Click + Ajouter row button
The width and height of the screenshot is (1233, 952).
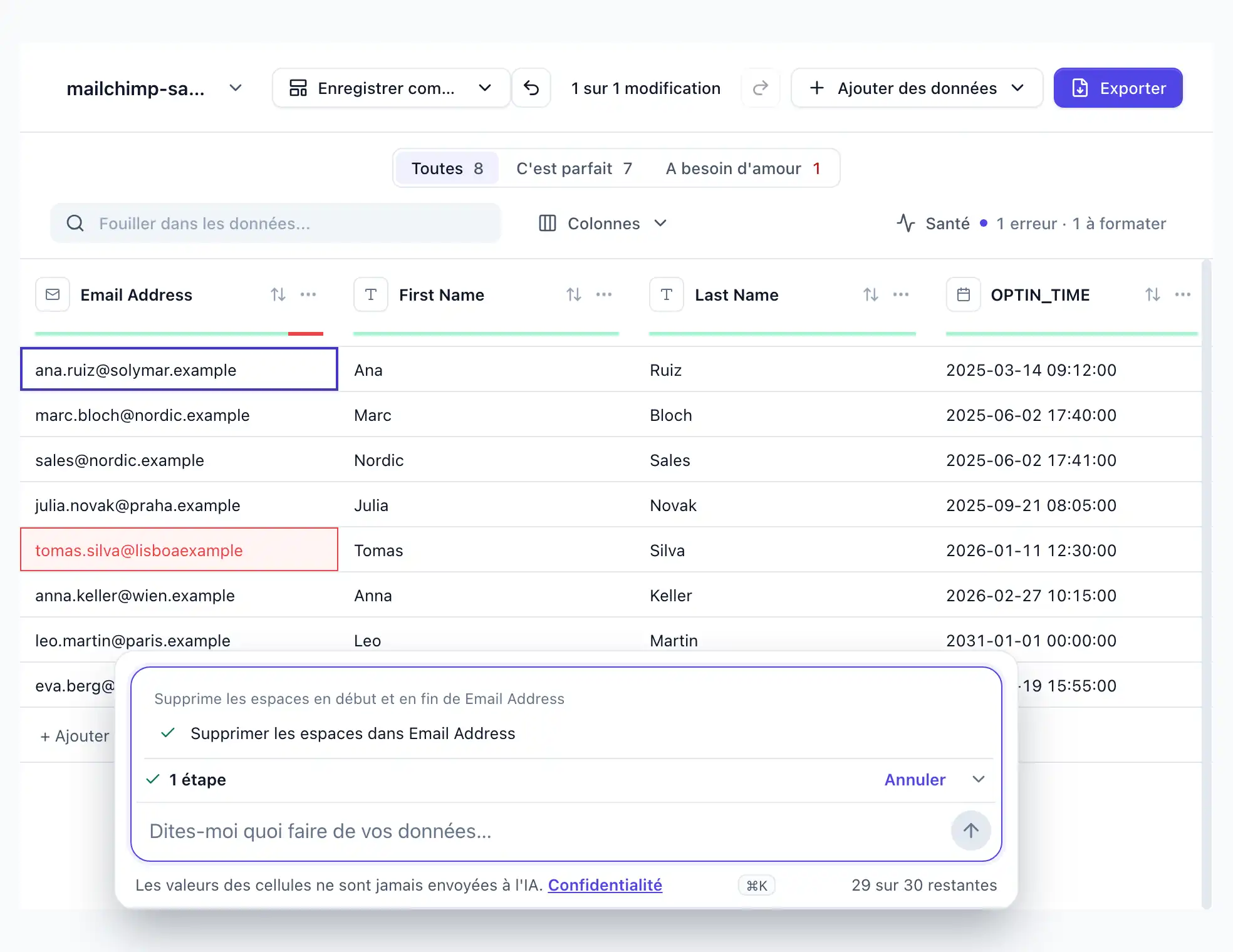75,736
